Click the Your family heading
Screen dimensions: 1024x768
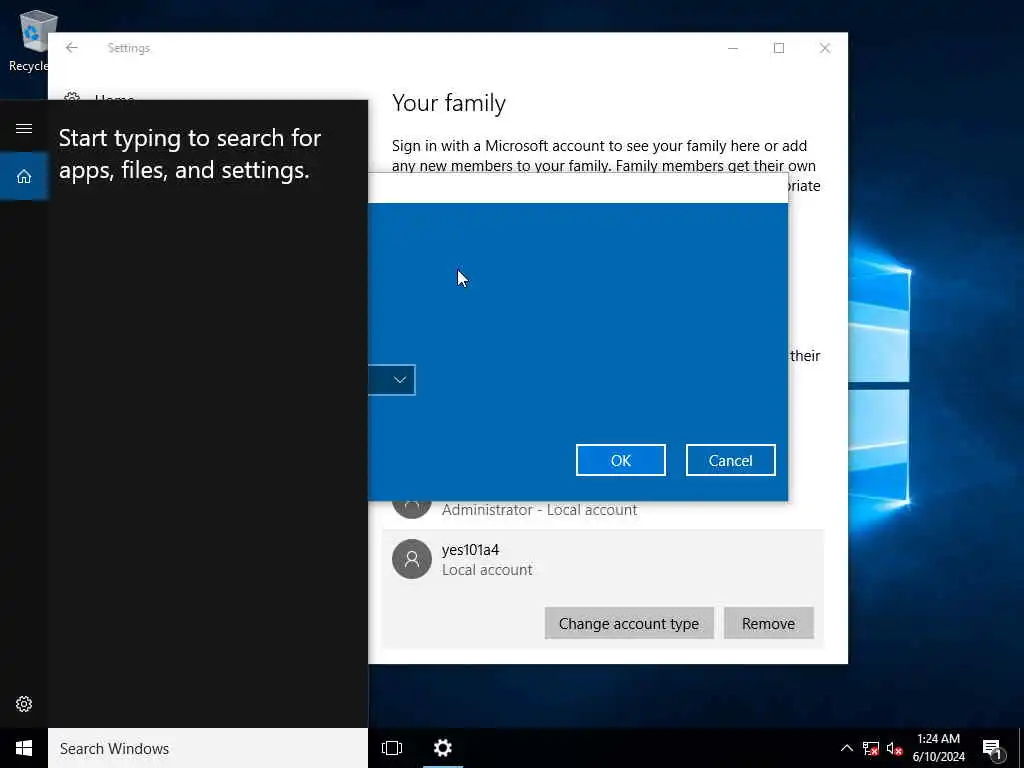click(449, 103)
